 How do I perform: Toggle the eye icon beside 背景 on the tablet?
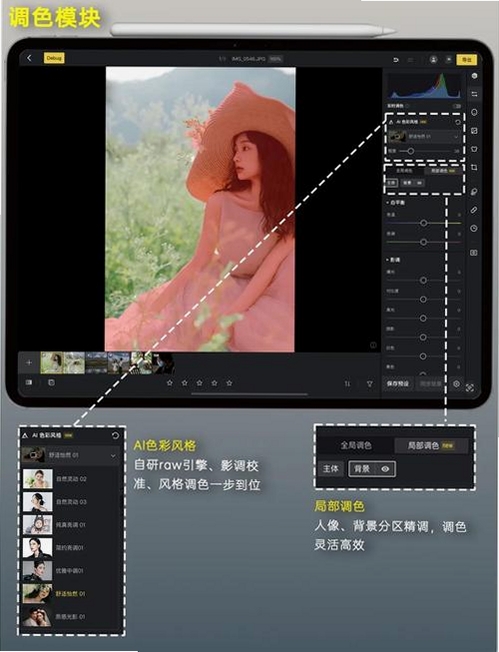click(x=419, y=183)
